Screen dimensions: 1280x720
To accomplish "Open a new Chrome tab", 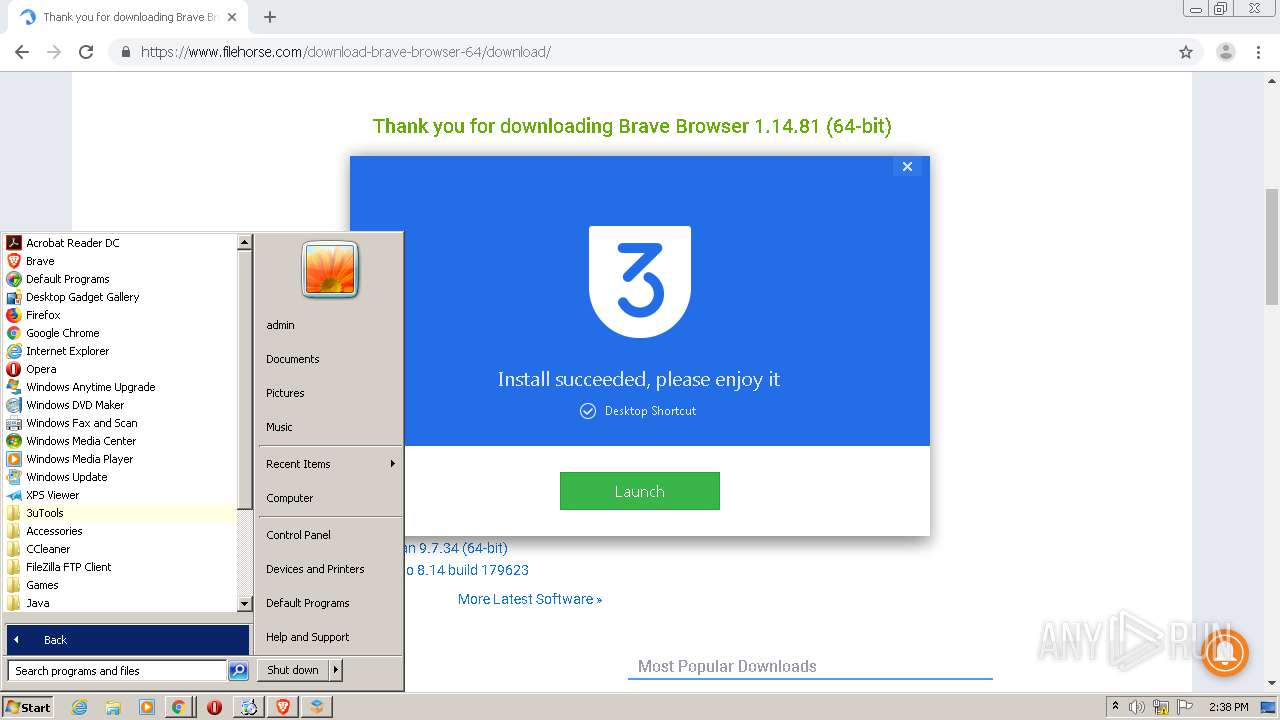I will [x=269, y=17].
